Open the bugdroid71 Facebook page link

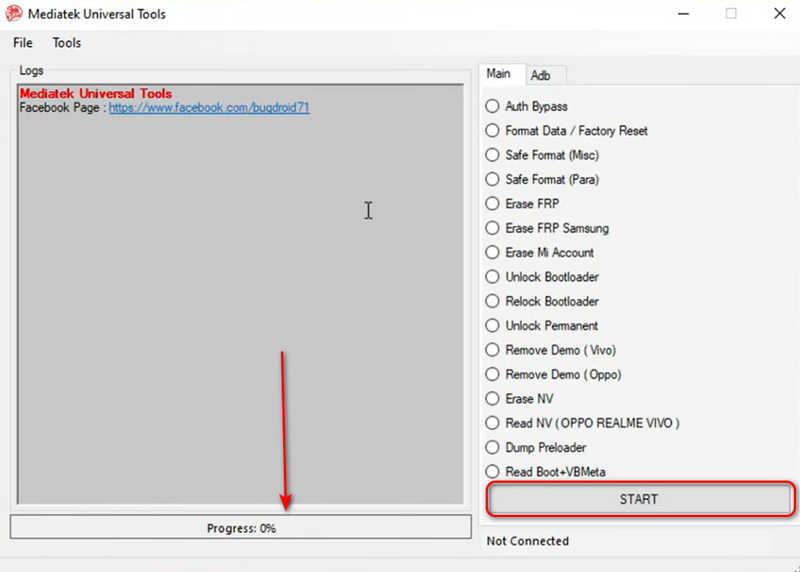(209, 108)
